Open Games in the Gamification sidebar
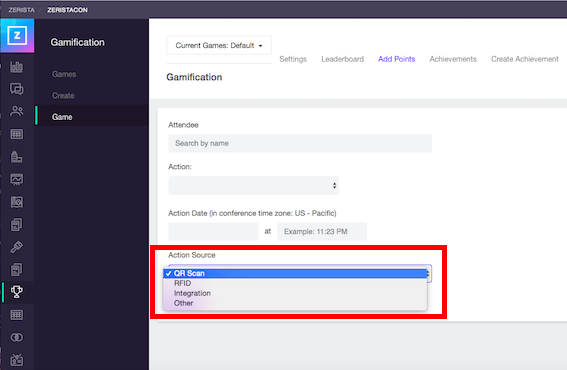This screenshot has height=370, width=567. pyautogui.click(x=64, y=74)
